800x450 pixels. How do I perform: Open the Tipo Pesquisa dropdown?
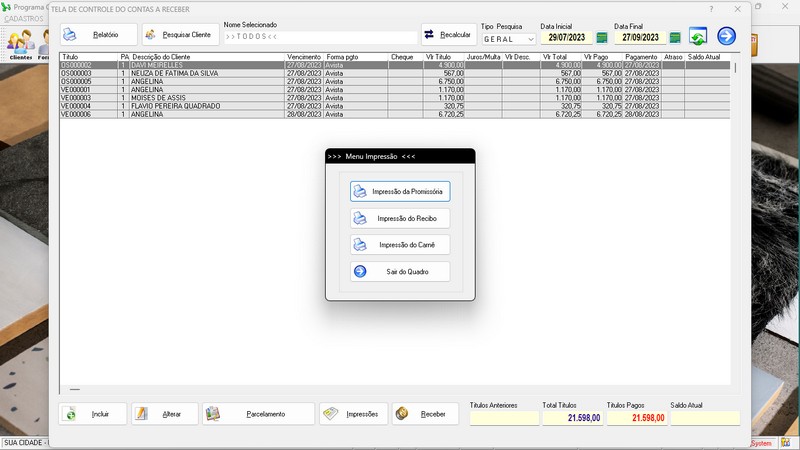(x=509, y=39)
